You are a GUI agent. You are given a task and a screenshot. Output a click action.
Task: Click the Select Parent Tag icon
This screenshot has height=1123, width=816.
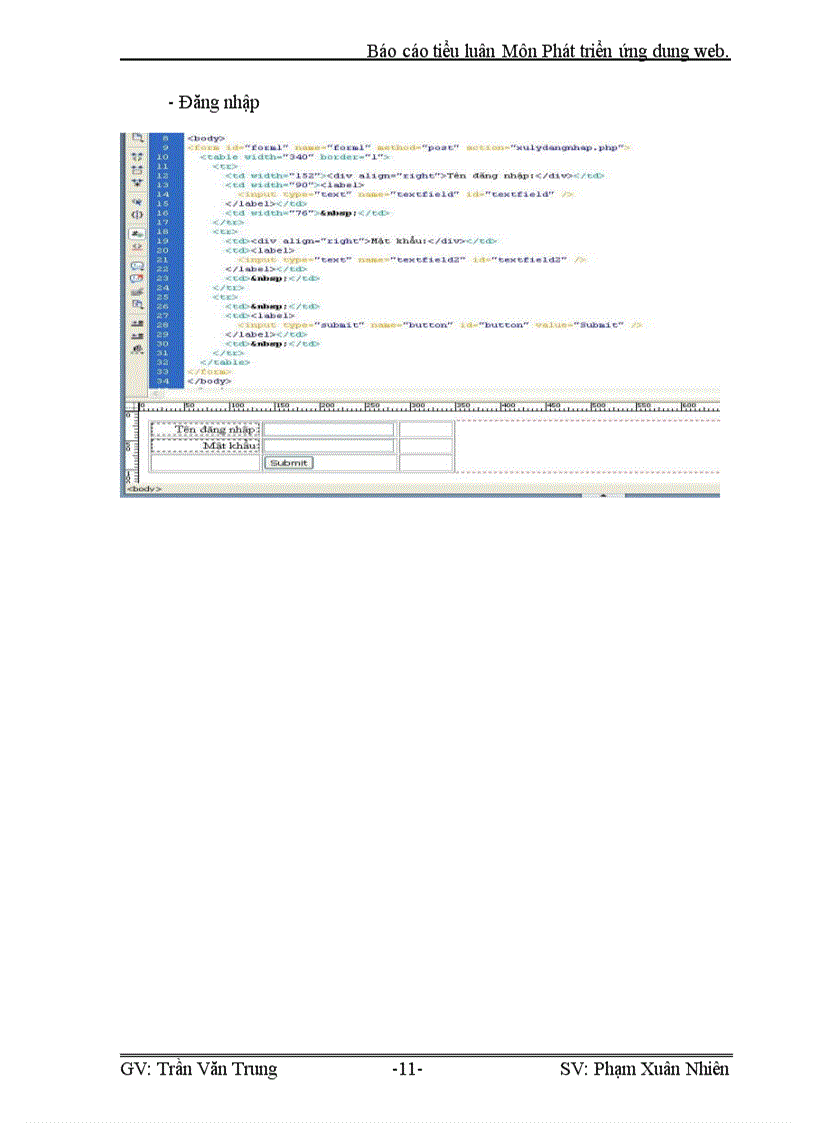pyautogui.click(x=137, y=200)
